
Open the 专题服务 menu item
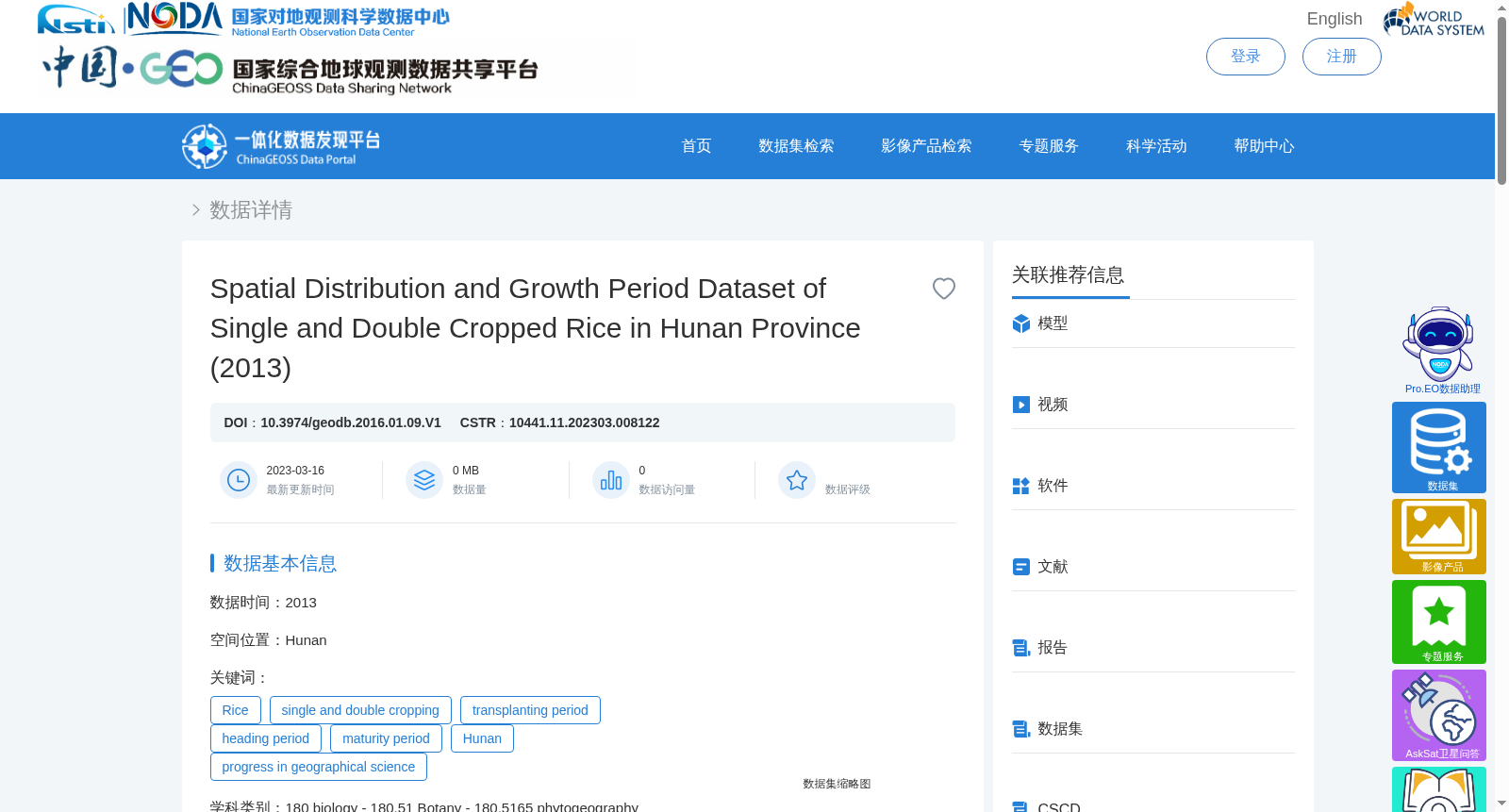(1049, 146)
